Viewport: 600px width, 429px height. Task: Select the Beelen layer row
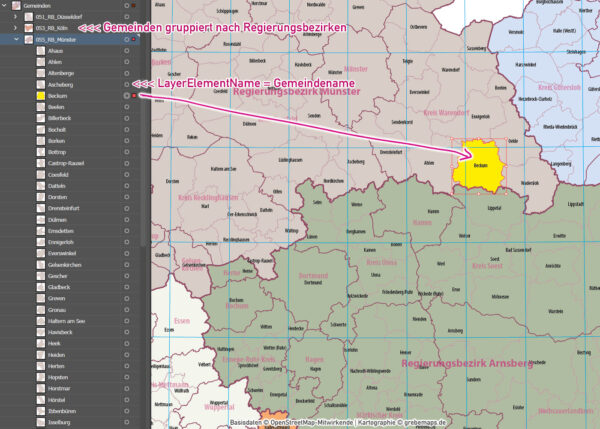(x=70, y=107)
